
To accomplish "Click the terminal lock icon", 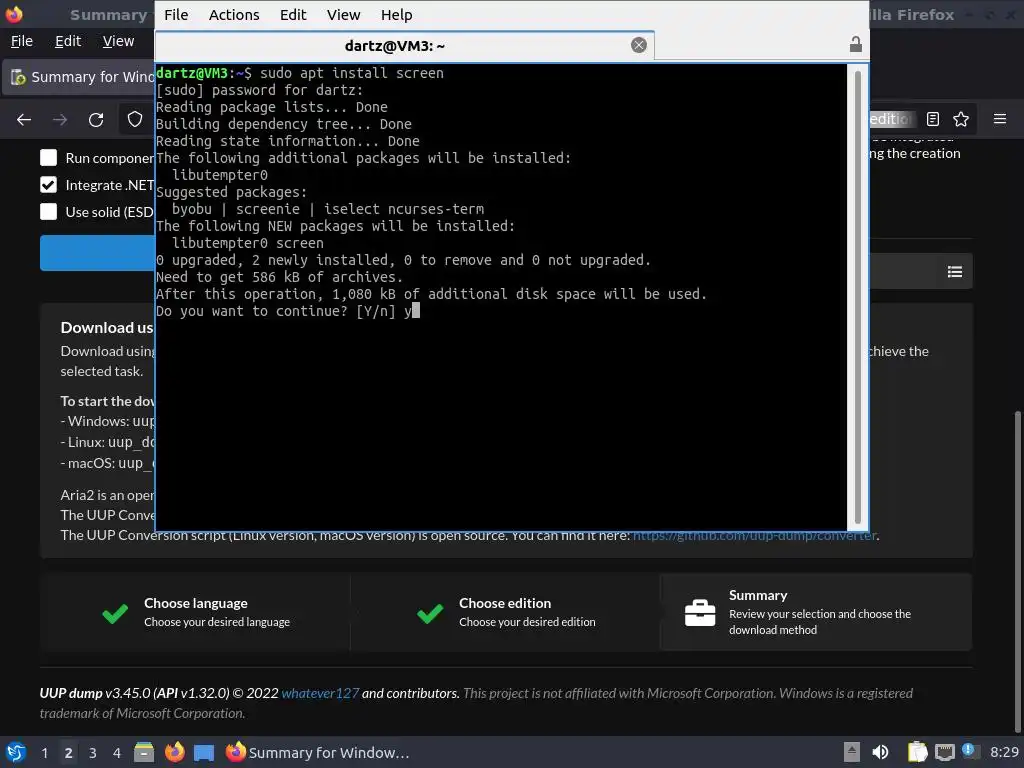I will point(856,44).
